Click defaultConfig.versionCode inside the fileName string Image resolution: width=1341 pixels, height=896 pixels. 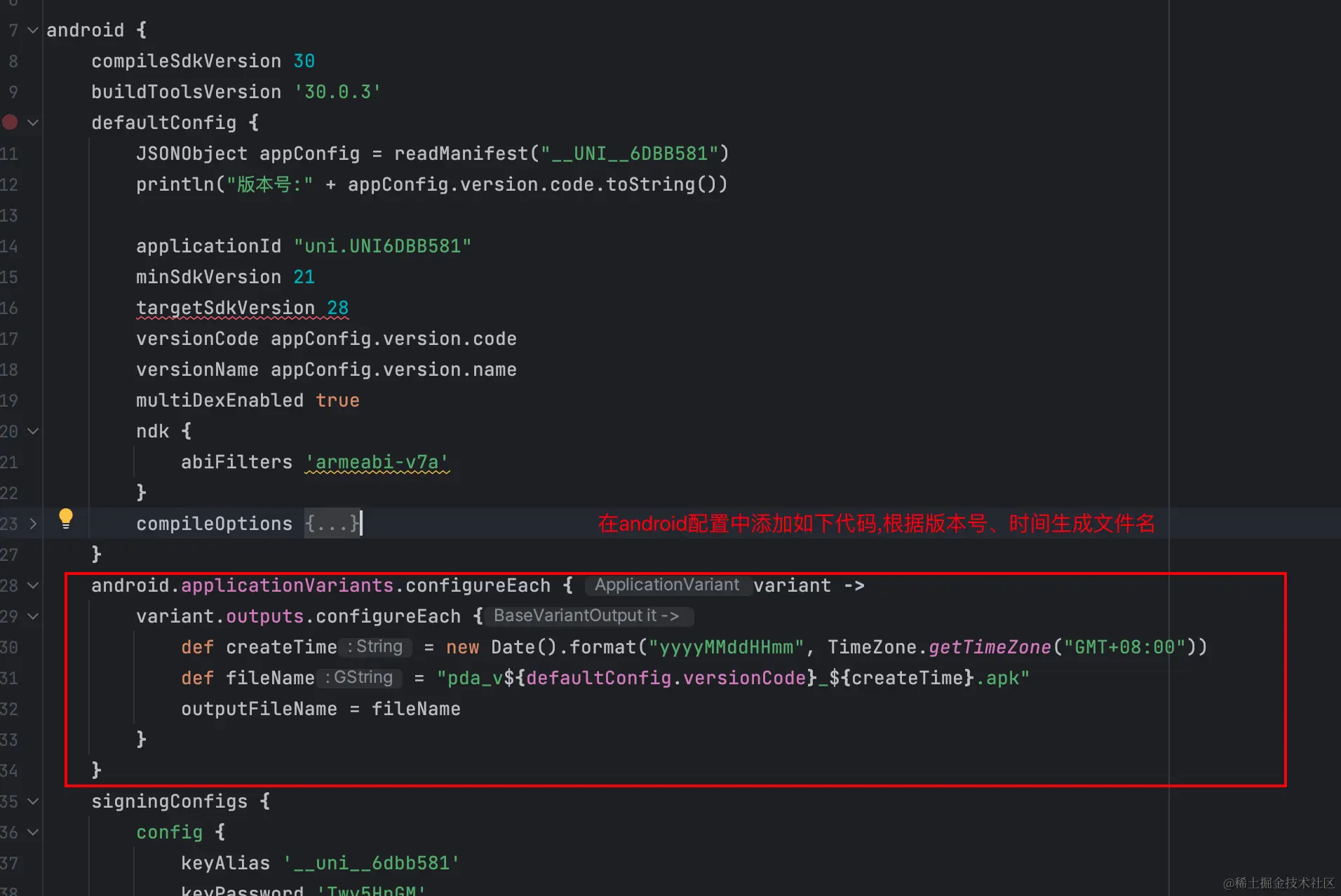coord(666,678)
